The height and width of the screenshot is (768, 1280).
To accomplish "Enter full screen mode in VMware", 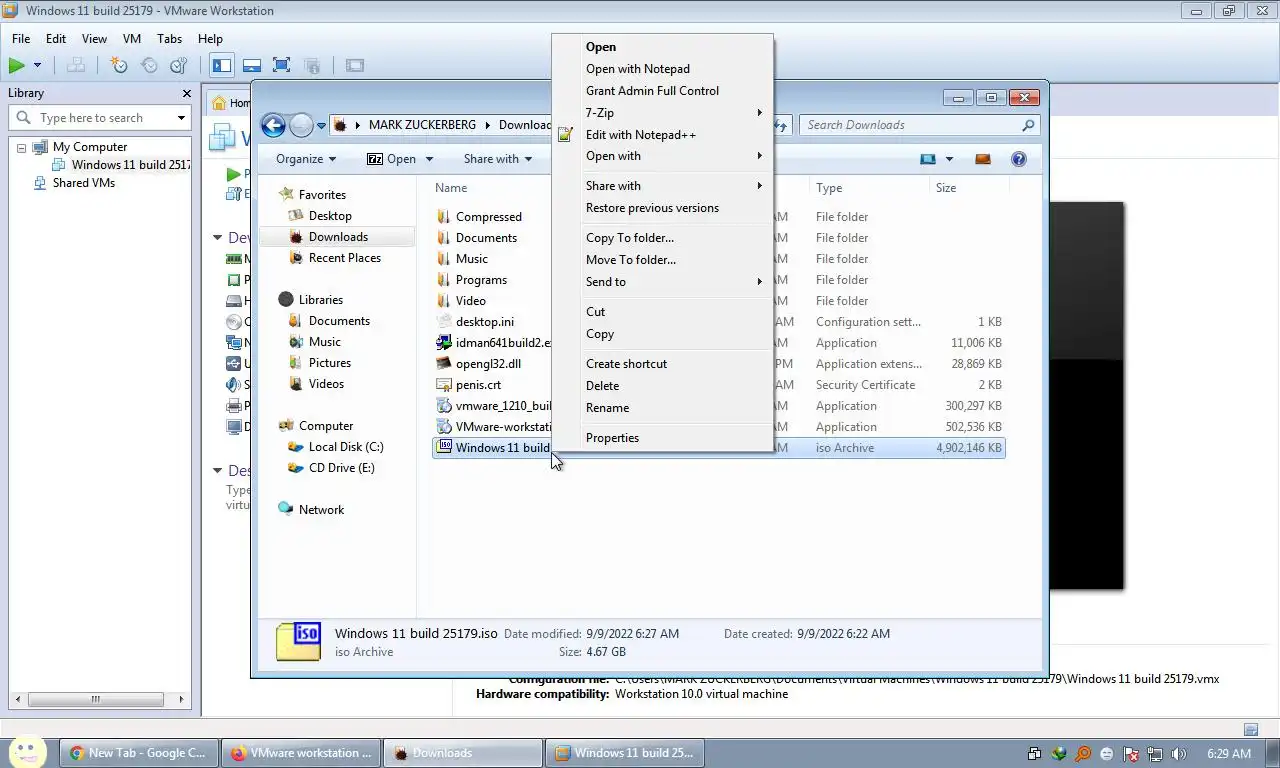I will pyautogui.click(x=282, y=66).
